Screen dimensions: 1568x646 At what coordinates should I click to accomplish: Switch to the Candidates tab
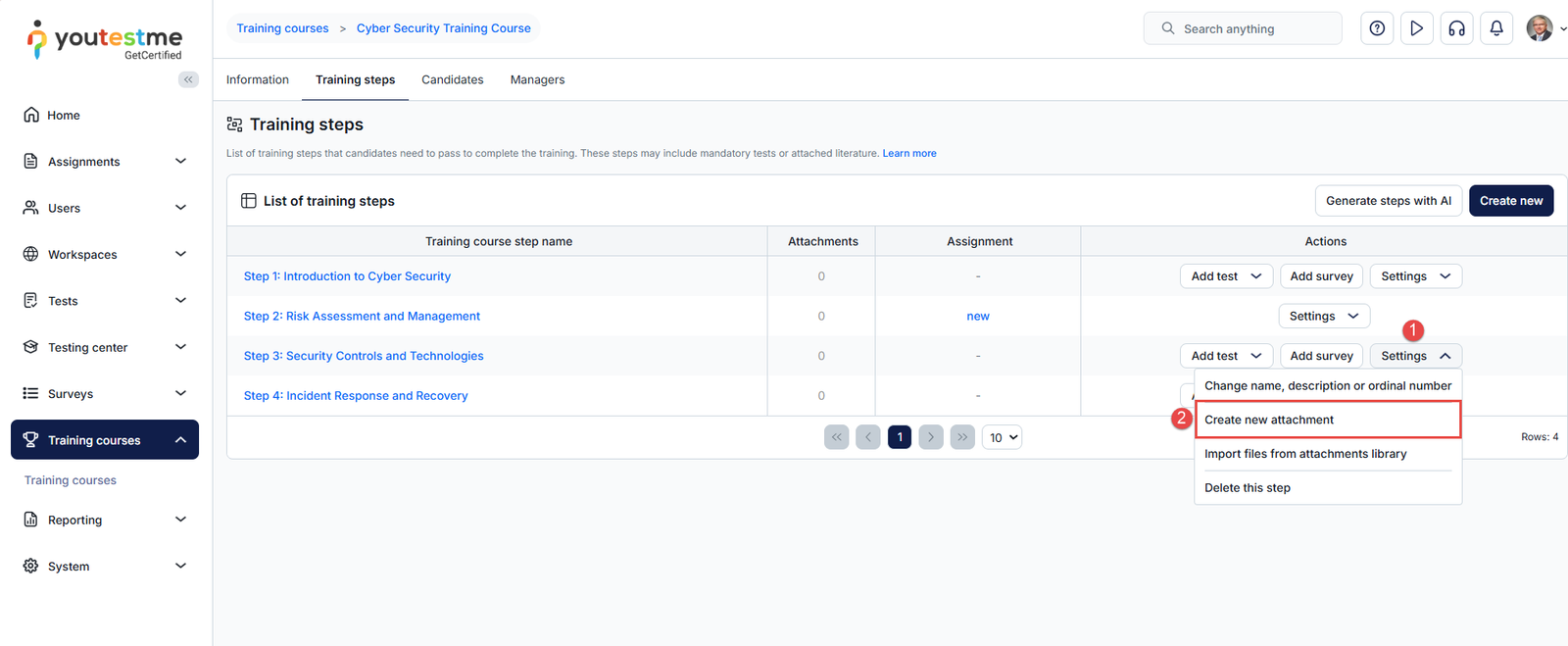pos(452,79)
